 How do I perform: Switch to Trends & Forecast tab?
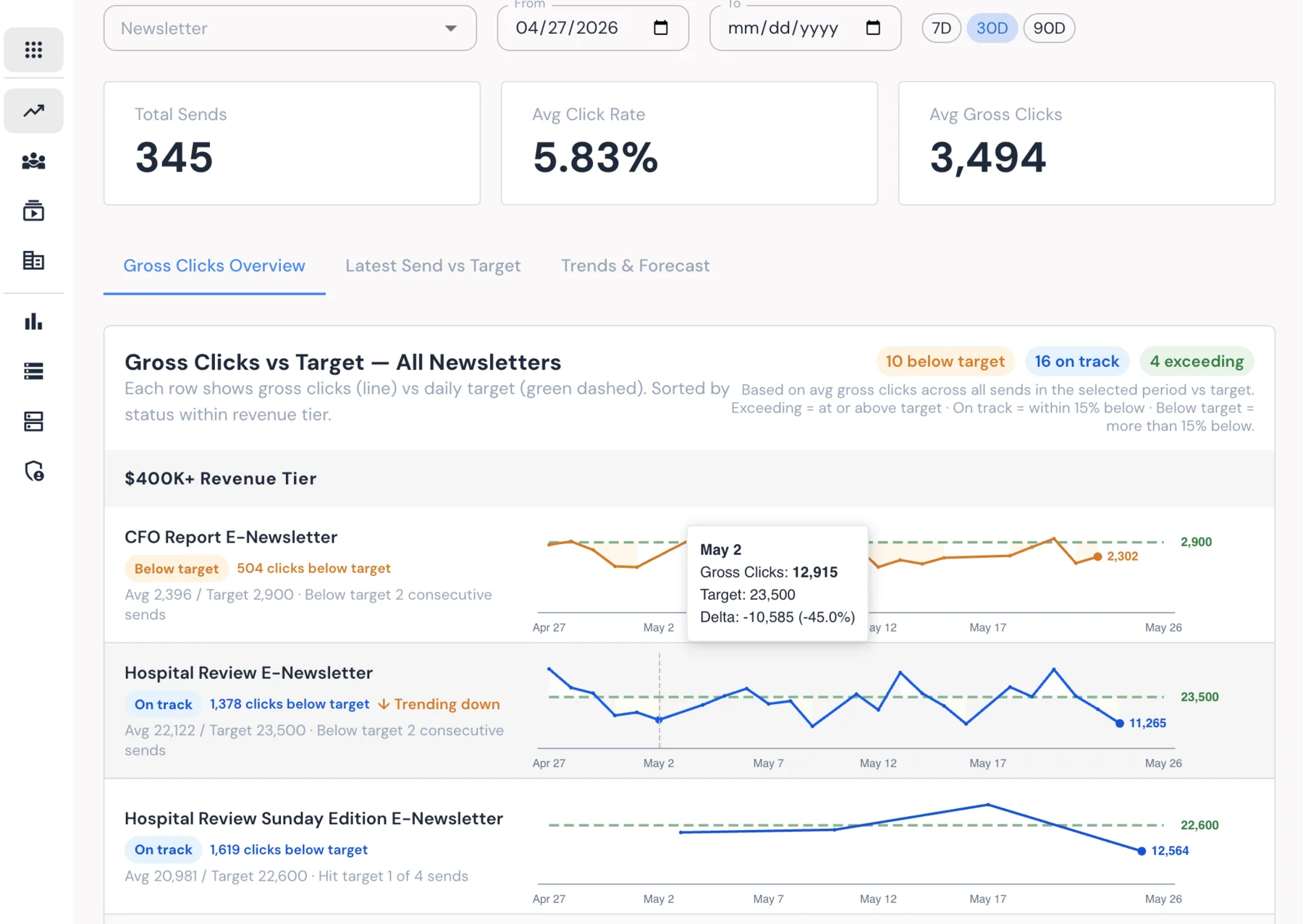pyautogui.click(x=635, y=266)
